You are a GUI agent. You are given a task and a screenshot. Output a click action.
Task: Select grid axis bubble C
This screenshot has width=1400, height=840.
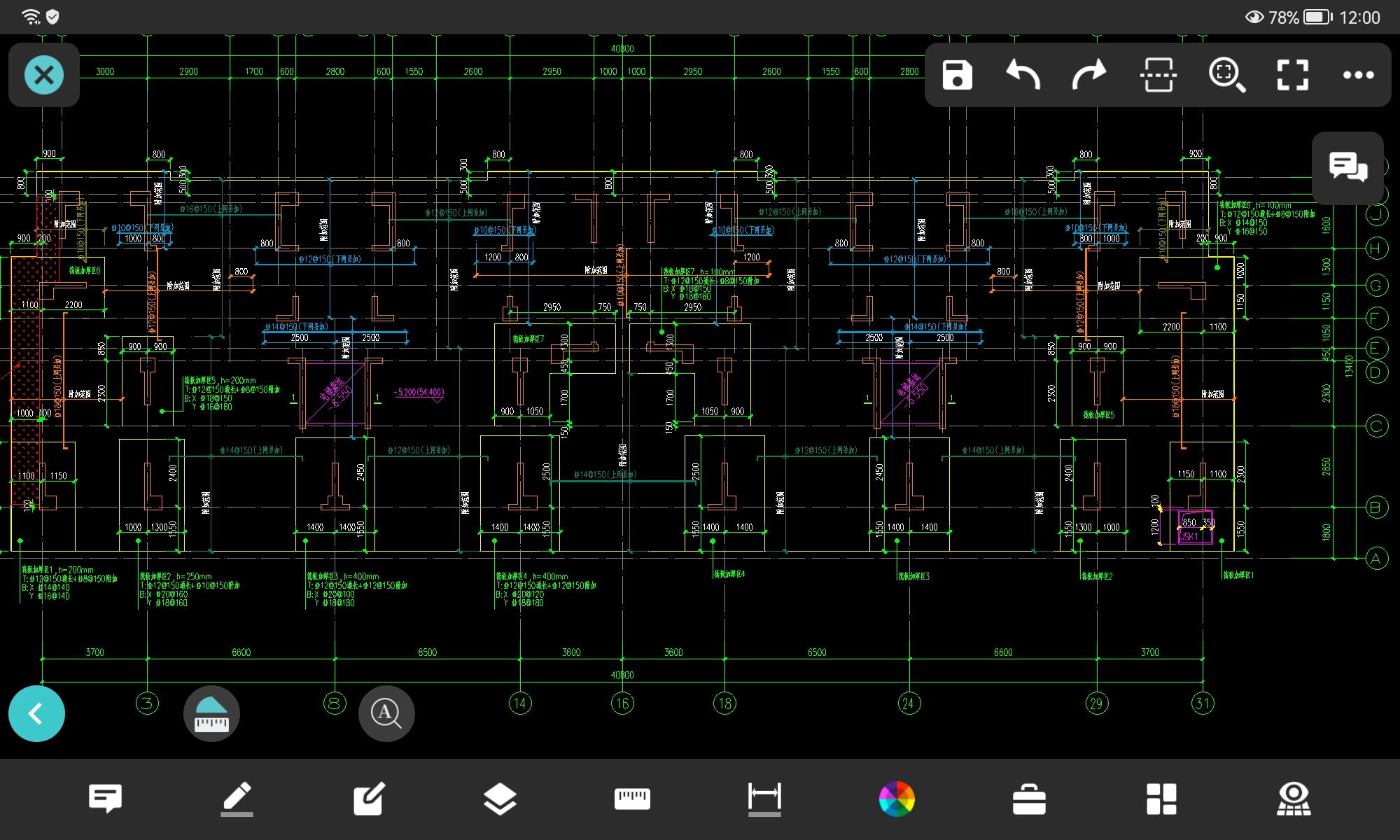1377,426
